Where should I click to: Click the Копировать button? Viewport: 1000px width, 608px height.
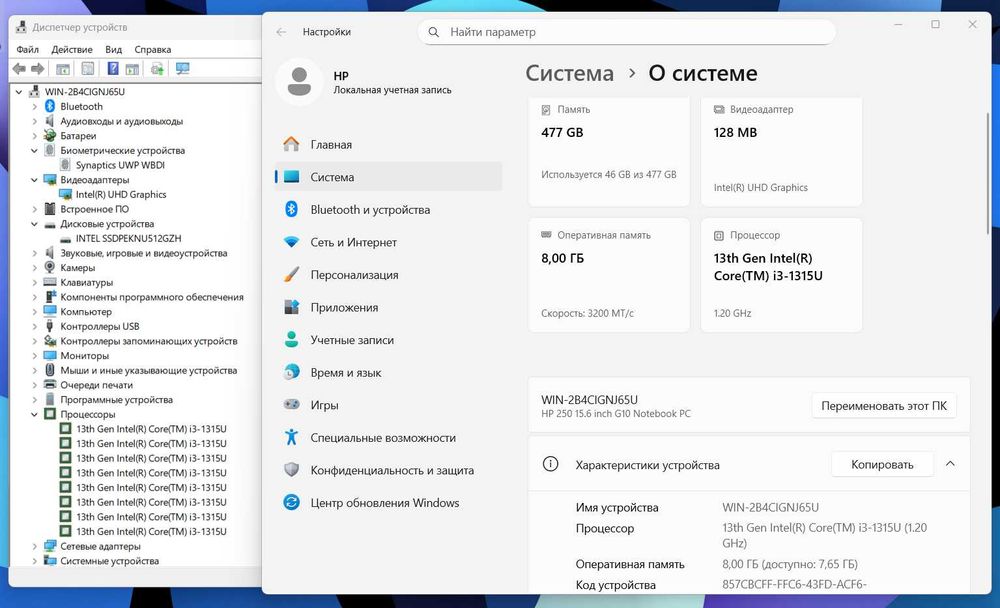coord(882,464)
